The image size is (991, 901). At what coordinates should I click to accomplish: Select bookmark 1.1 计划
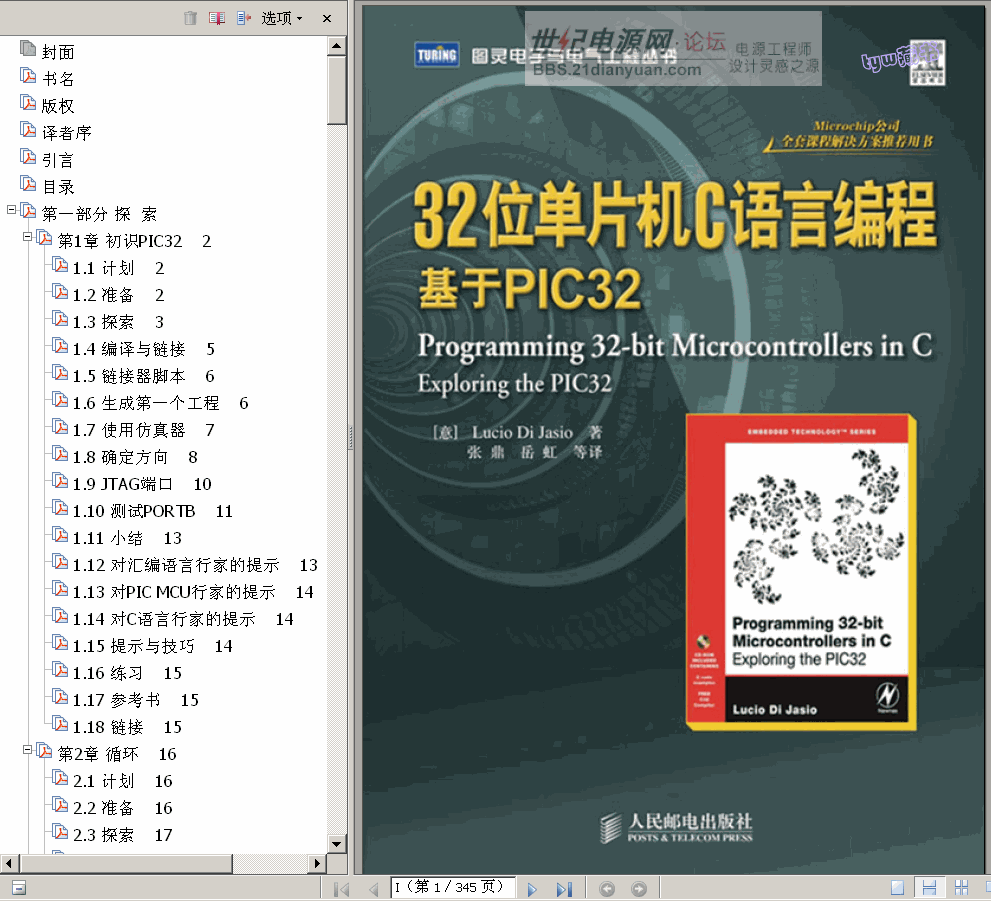pyautogui.click(x=118, y=268)
